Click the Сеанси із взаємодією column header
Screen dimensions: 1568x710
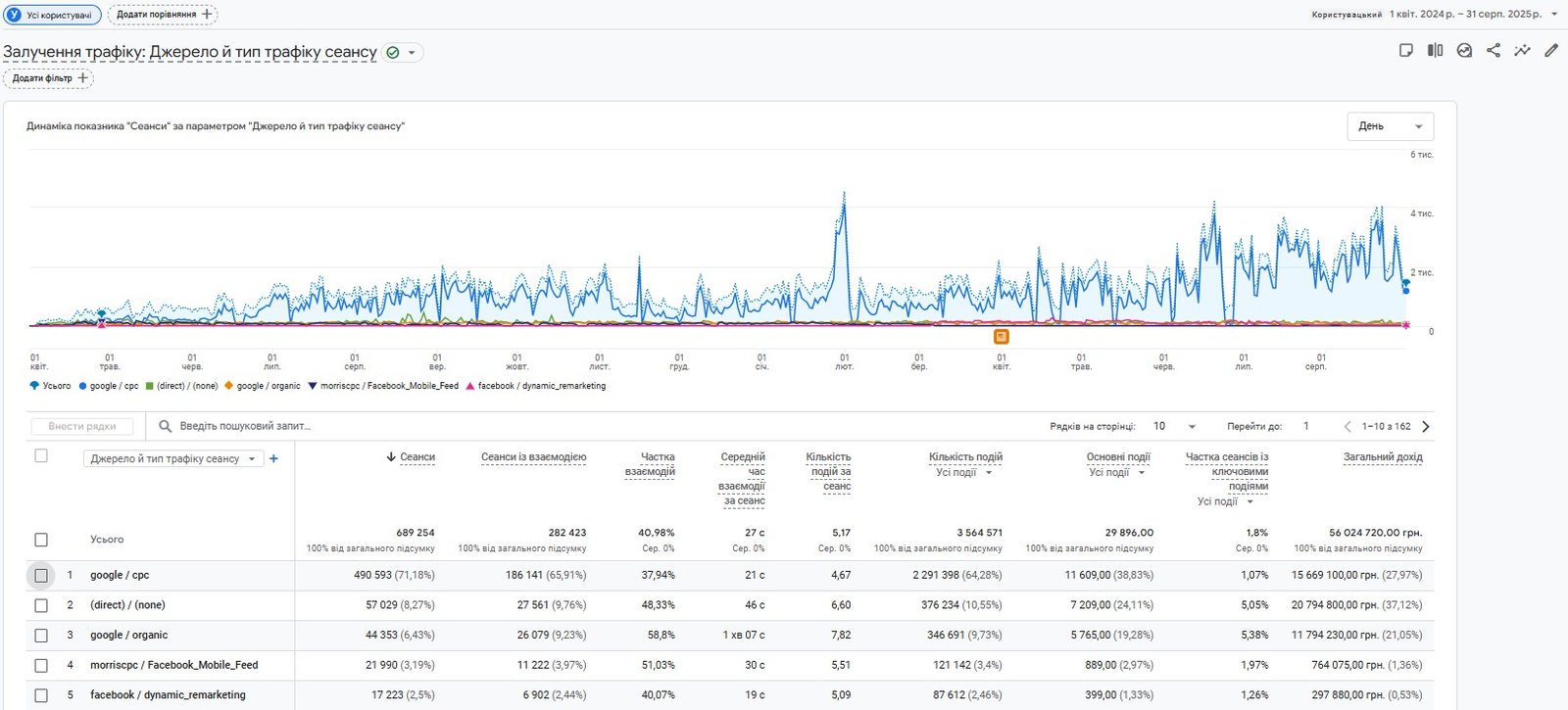(x=533, y=457)
